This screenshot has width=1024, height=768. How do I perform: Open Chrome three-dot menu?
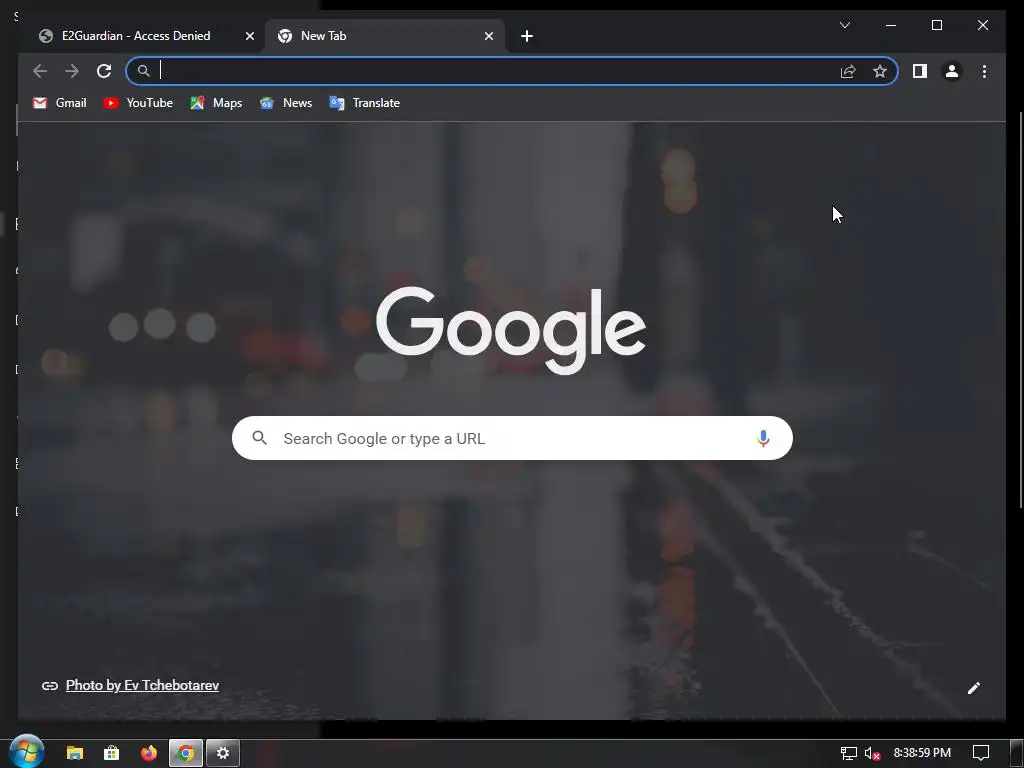(984, 71)
